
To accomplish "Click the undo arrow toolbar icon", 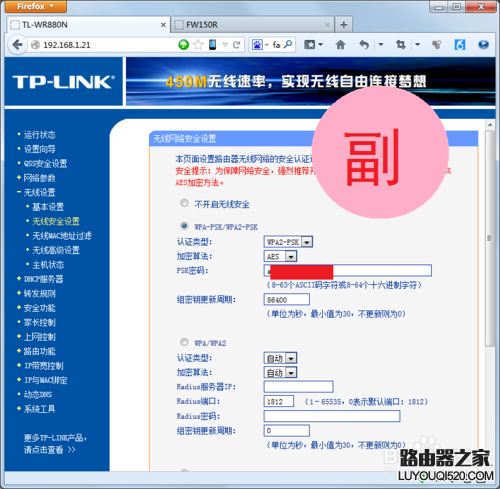I will click(364, 45).
